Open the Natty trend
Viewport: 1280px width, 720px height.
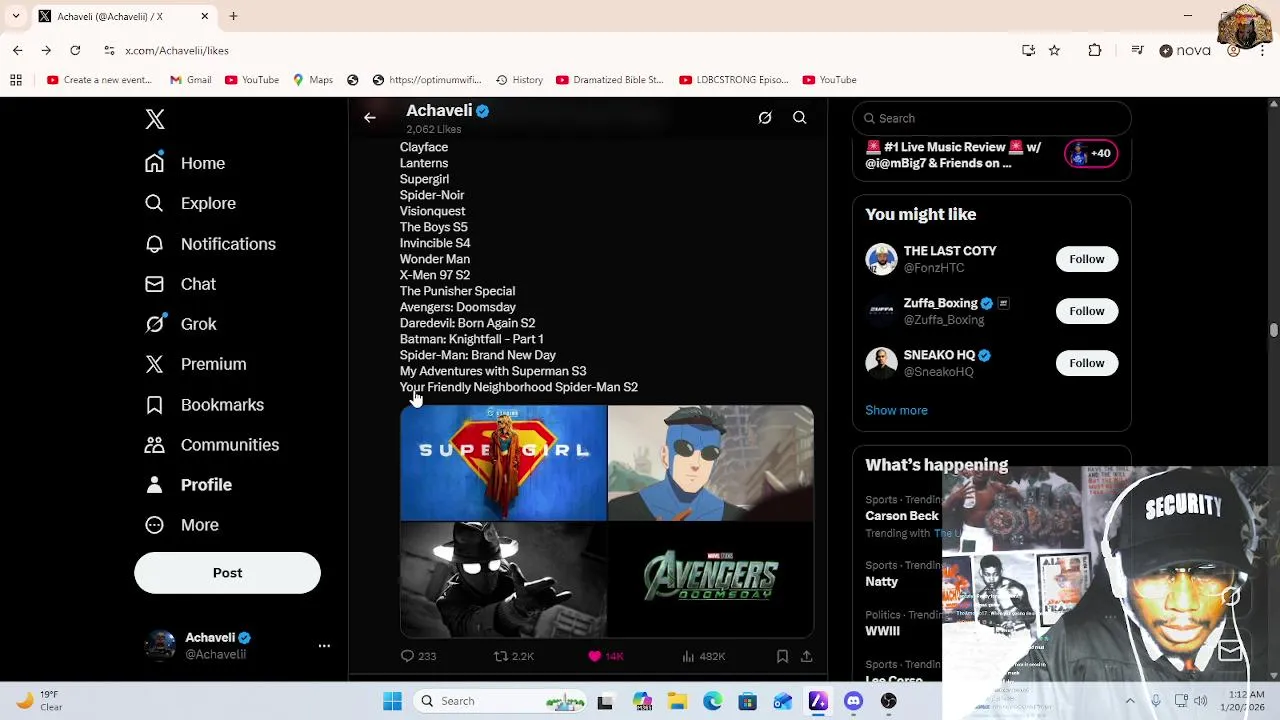(x=882, y=581)
